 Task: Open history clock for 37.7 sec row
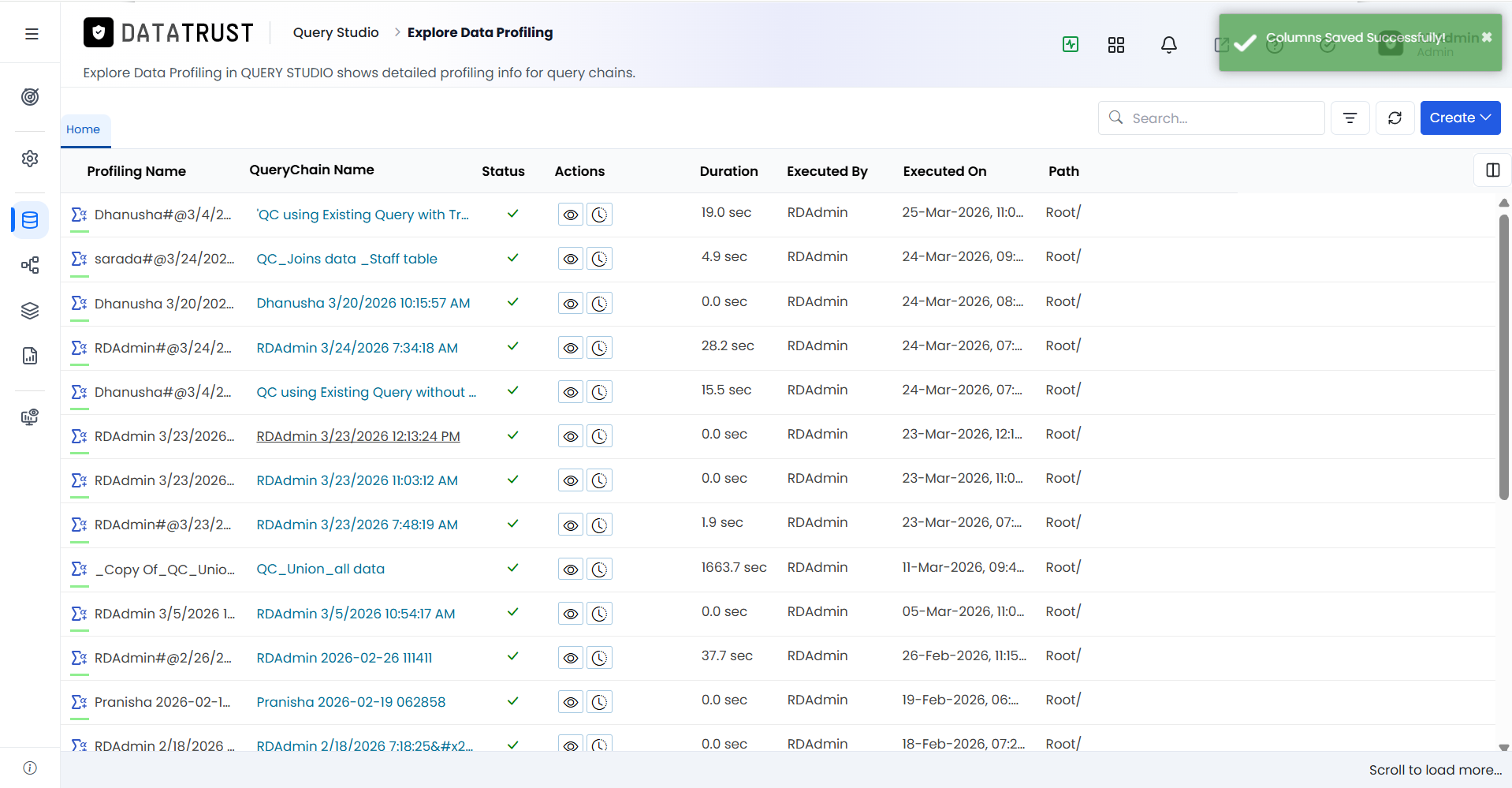599,658
